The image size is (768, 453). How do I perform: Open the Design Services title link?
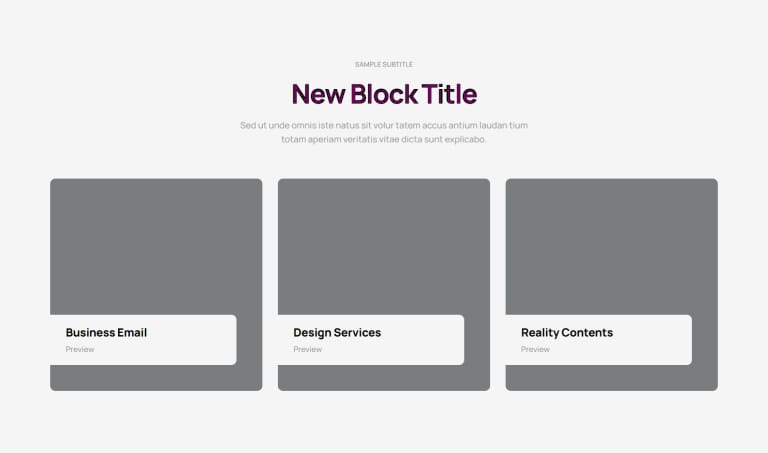pyautogui.click(x=337, y=333)
